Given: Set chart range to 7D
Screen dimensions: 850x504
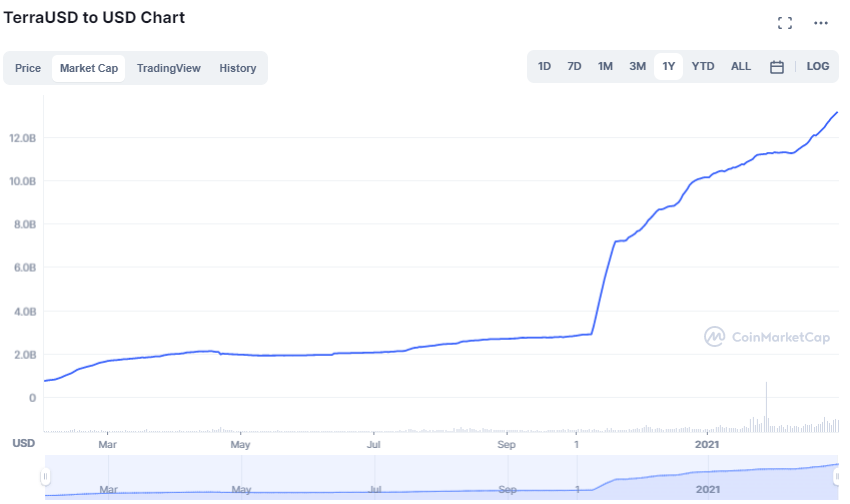Looking at the screenshot, I should pos(574,66).
